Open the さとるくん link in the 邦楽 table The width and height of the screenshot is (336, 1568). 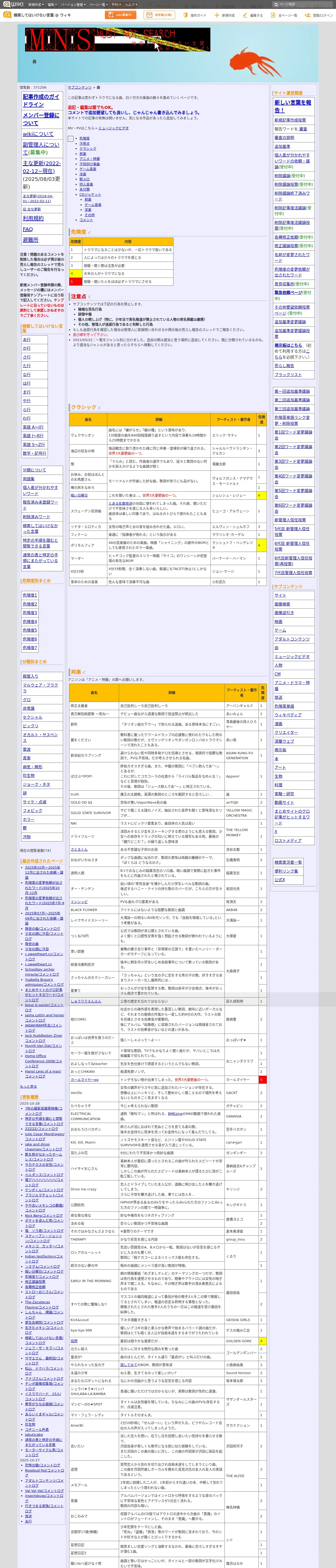click(79, 849)
